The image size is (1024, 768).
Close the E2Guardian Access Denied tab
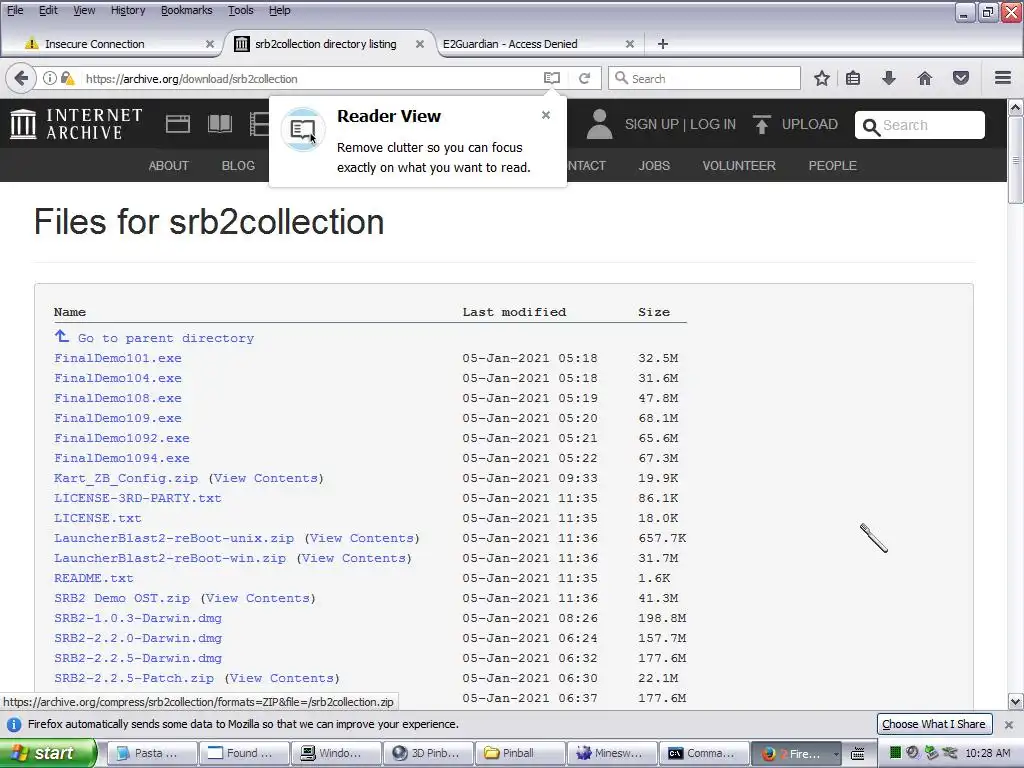(630, 44)
